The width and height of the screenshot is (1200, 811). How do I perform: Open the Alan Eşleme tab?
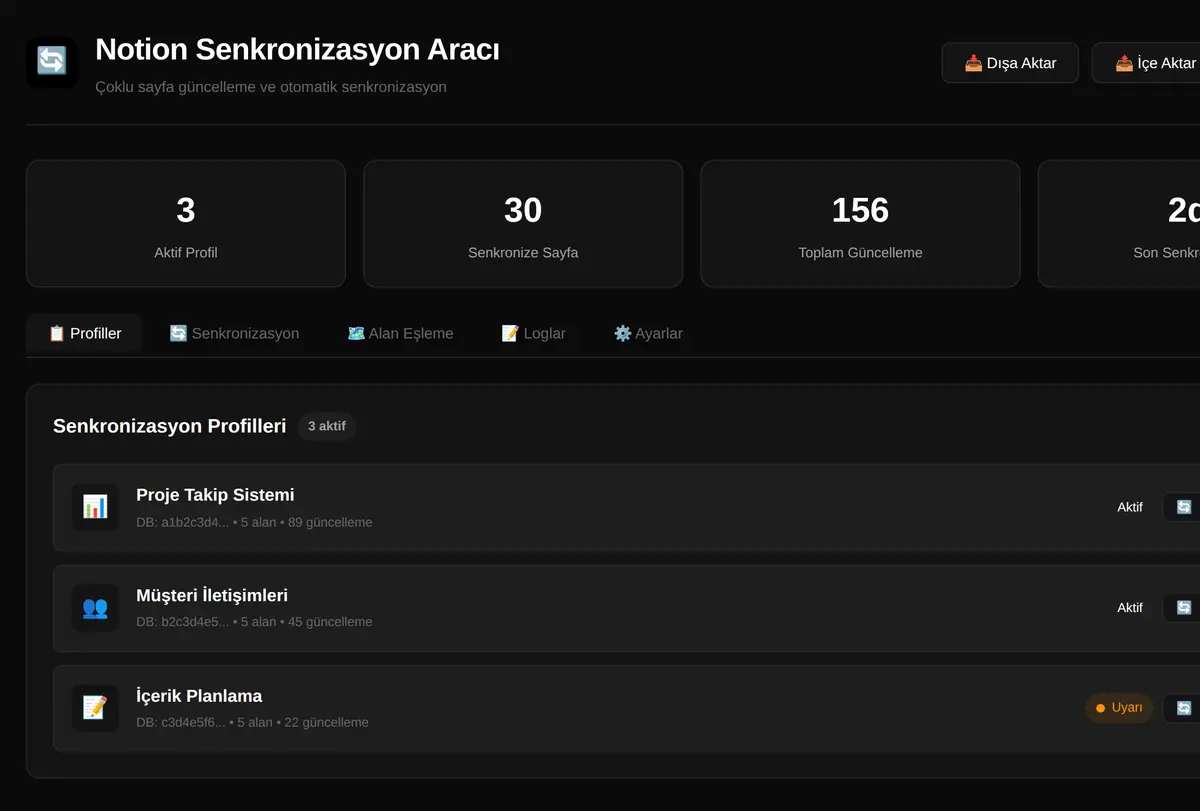pyautogui.click(x=400, y=333)
